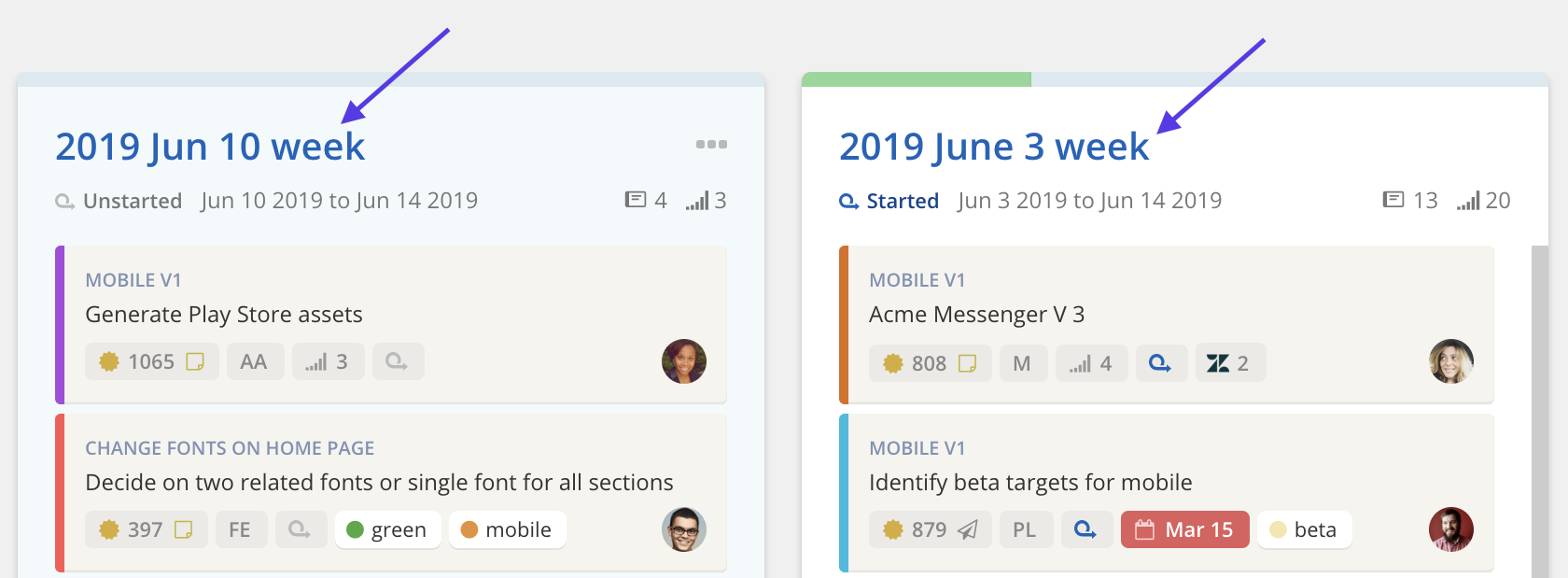The image size is (1568, 578).
Task: Click the story count icon showing 4
Action: click(636, 200)
